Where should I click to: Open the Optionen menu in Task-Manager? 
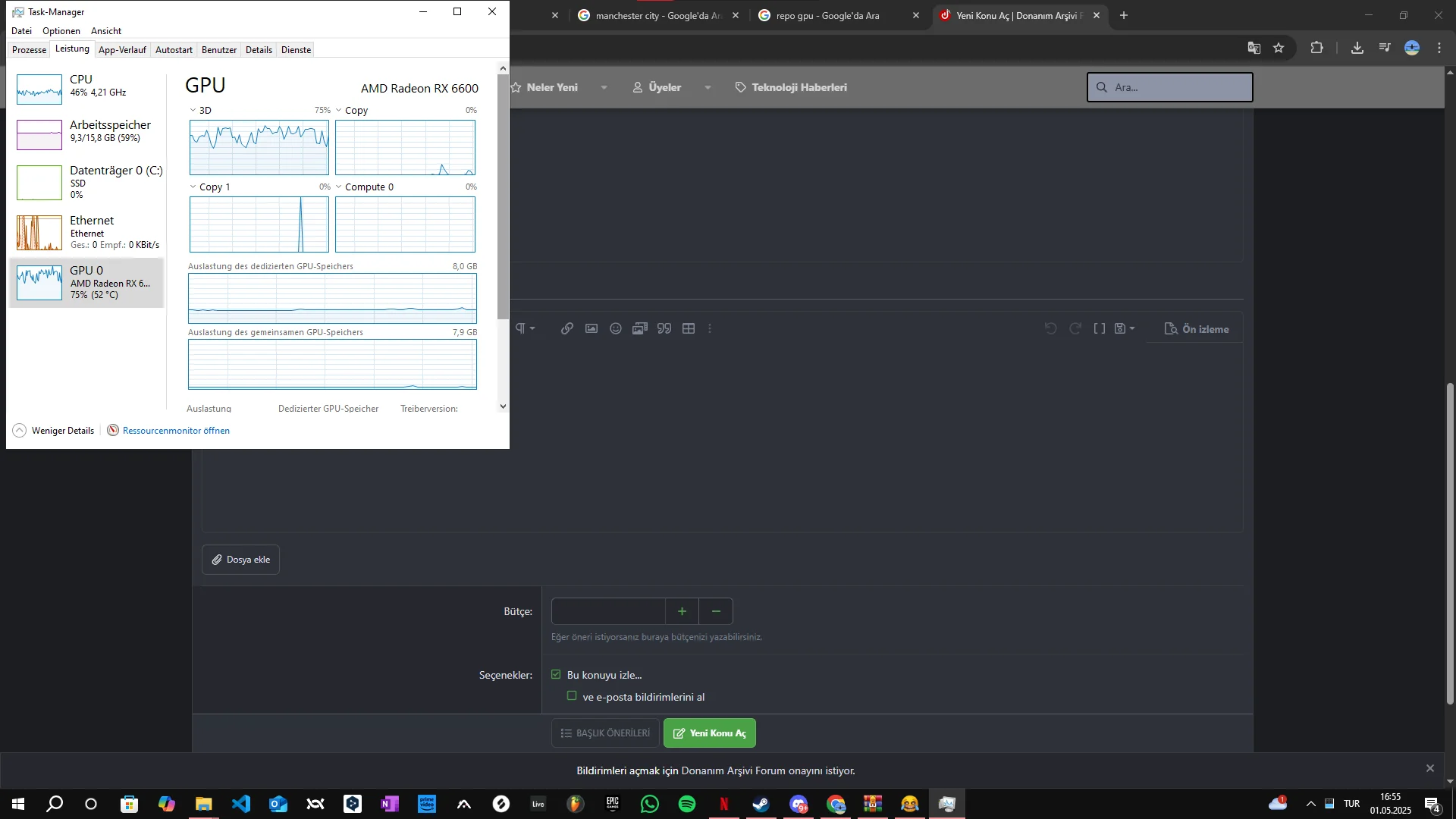pyautogui.click(x=61, y=31)
